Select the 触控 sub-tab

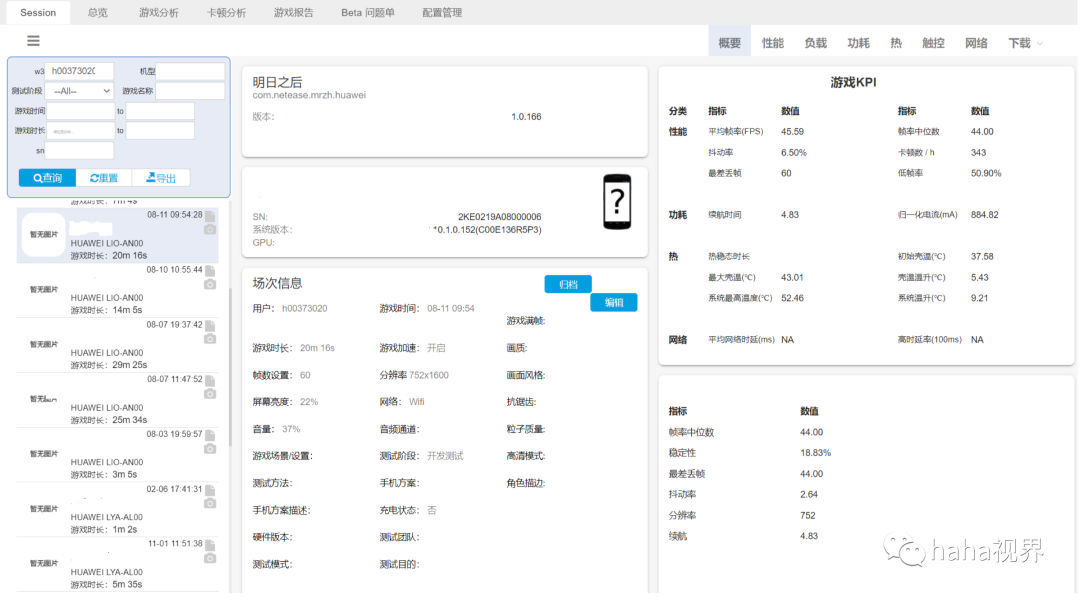pyautogui.click(x=933, y=43)
